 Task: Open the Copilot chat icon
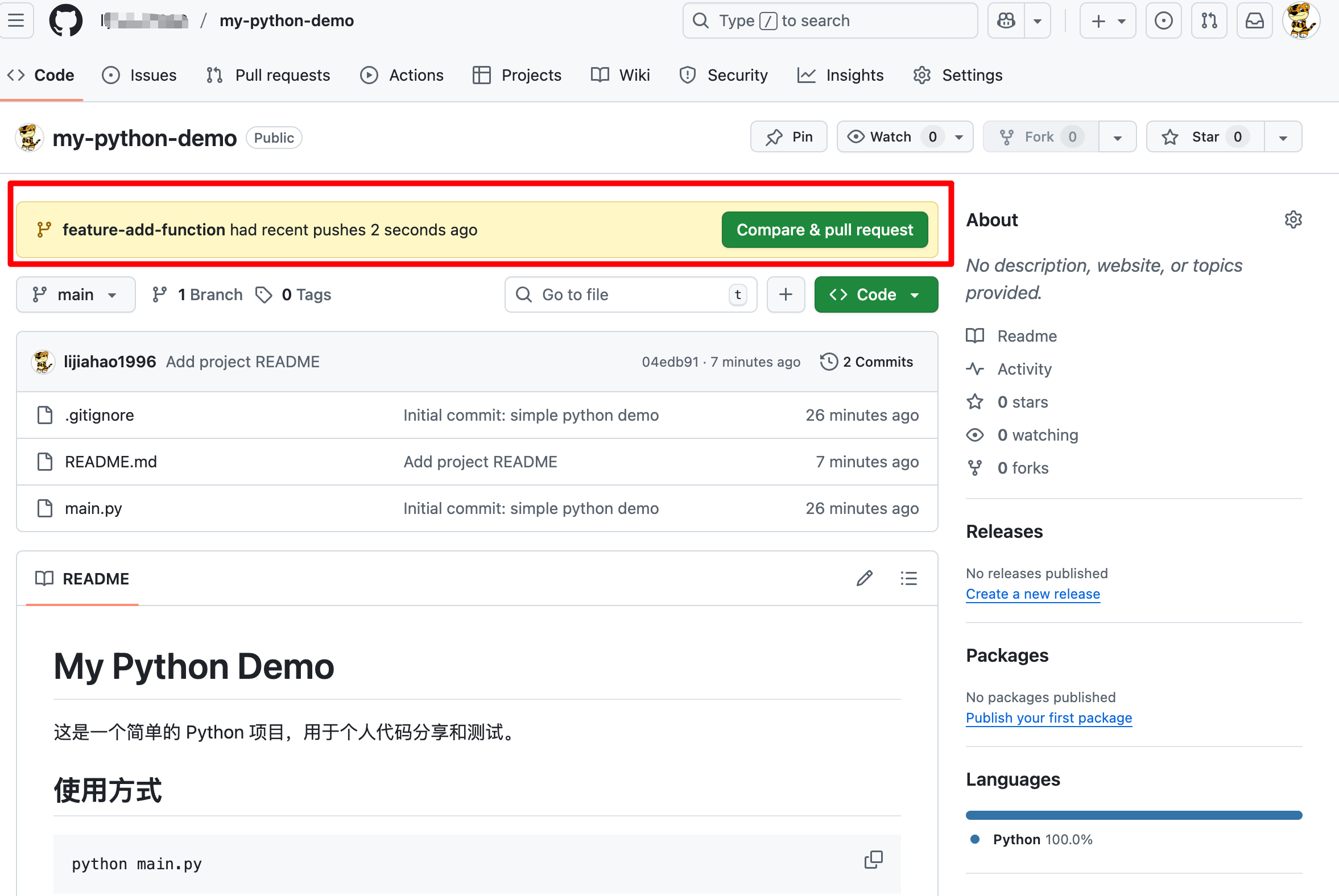[1006, 21]
